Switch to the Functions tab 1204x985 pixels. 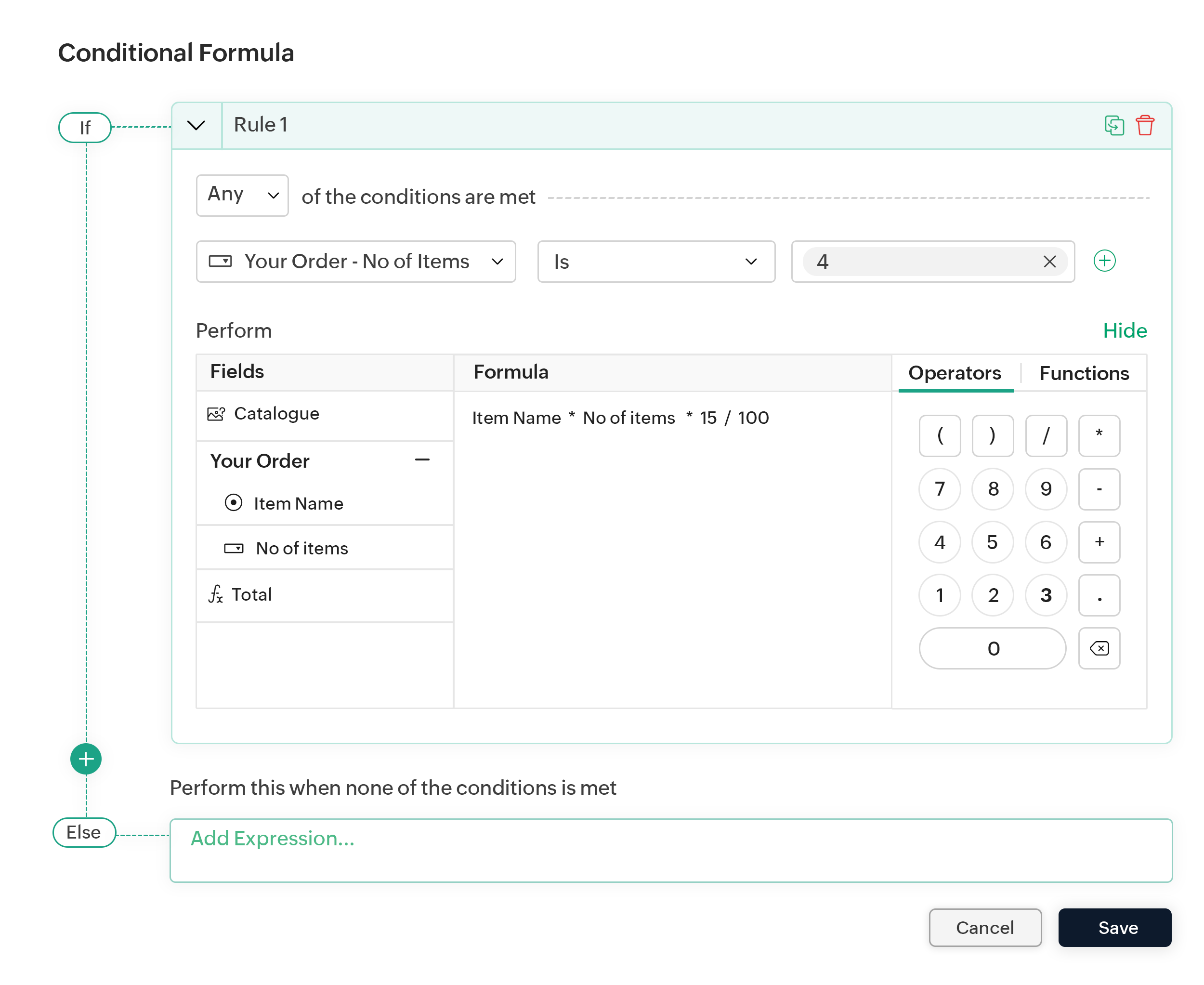[1083, 373]
